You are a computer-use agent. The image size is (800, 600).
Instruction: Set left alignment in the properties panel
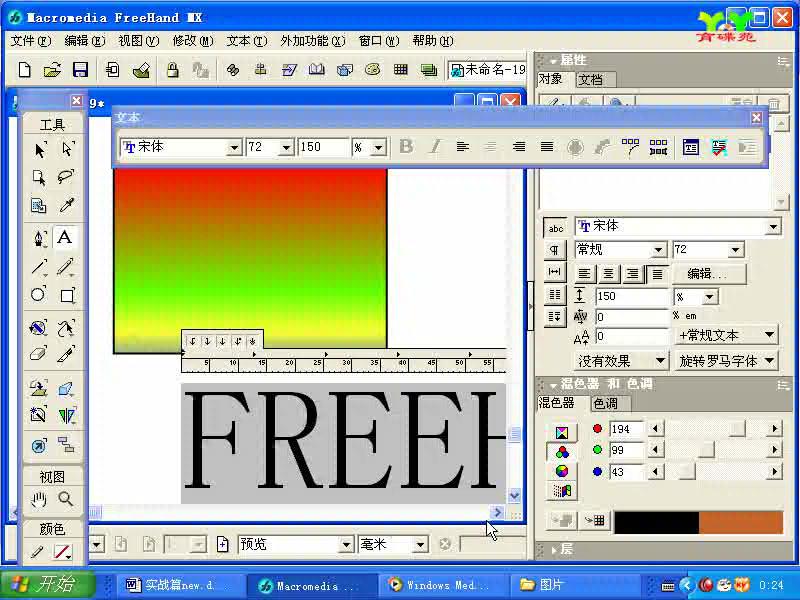pyautogui.click(x=584, y=274)
